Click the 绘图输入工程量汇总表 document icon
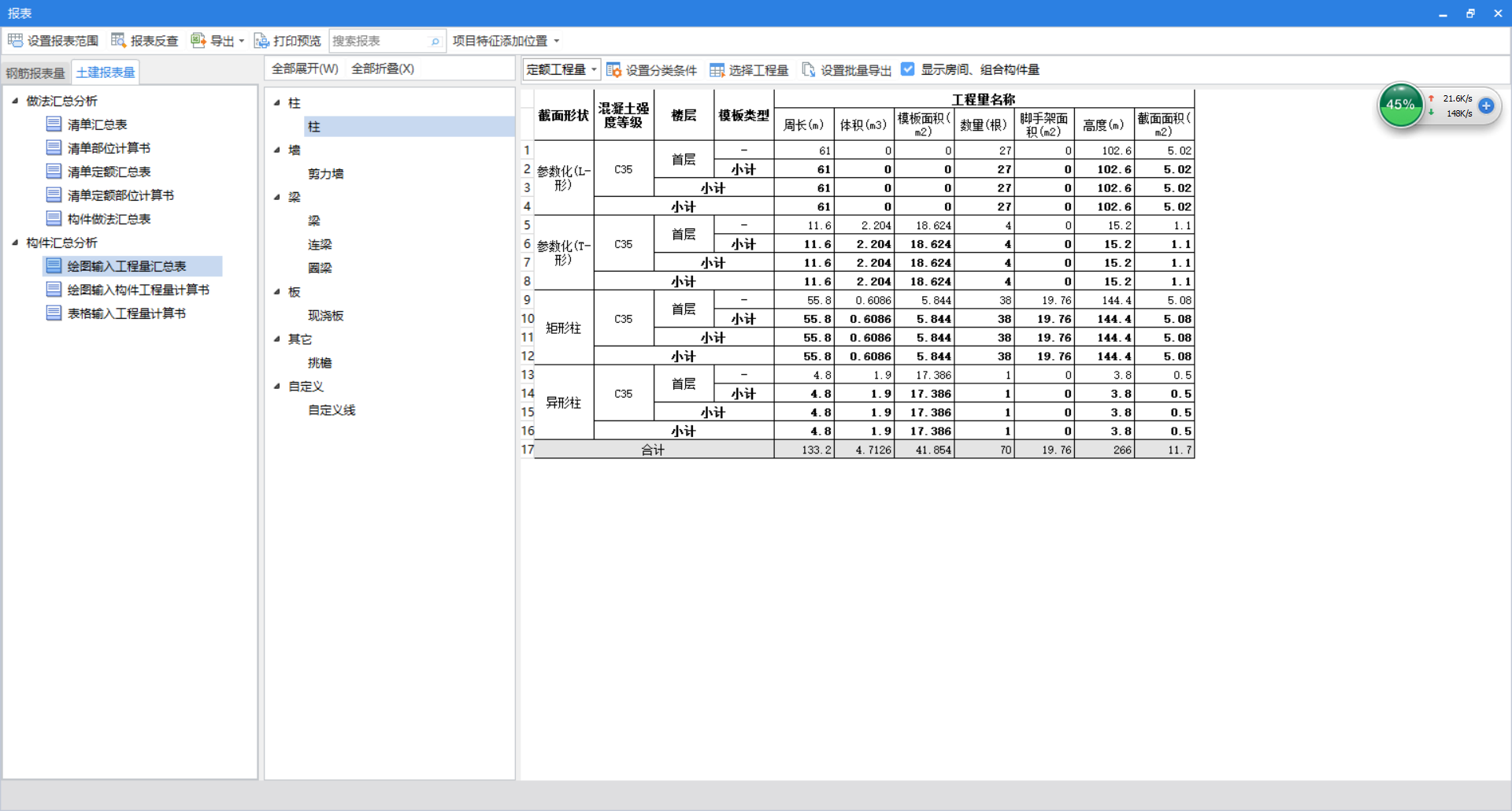Viewport: 1512px width, 811px height. [x=54, y=265]
